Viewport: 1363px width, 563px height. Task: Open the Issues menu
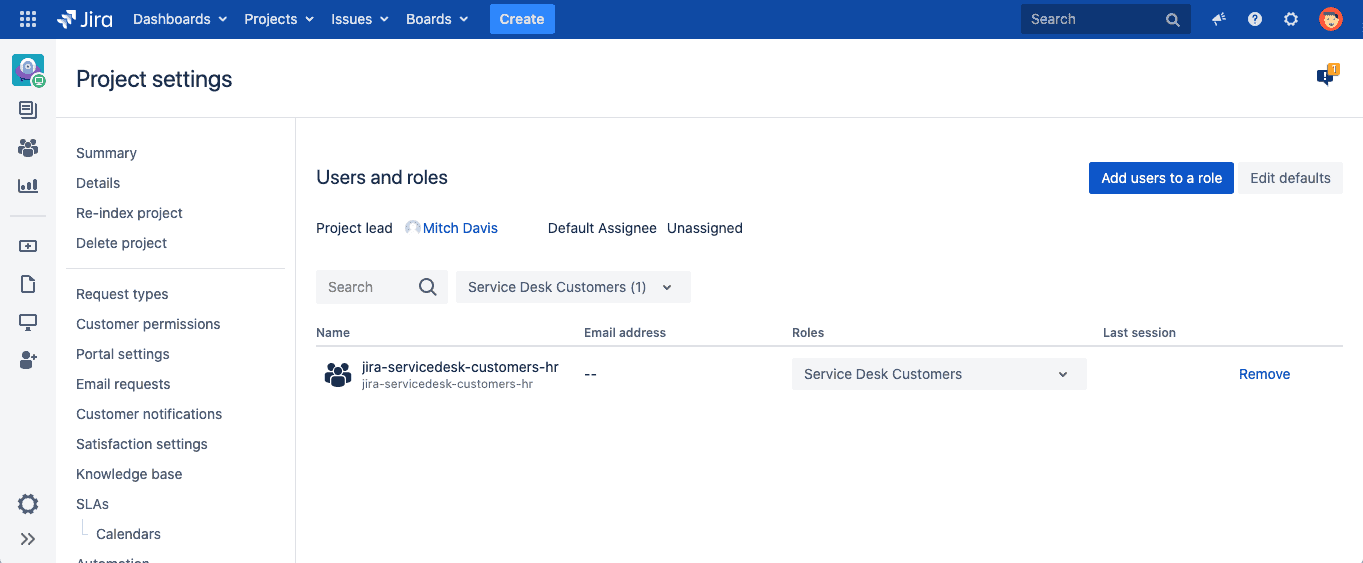(359, 19)
